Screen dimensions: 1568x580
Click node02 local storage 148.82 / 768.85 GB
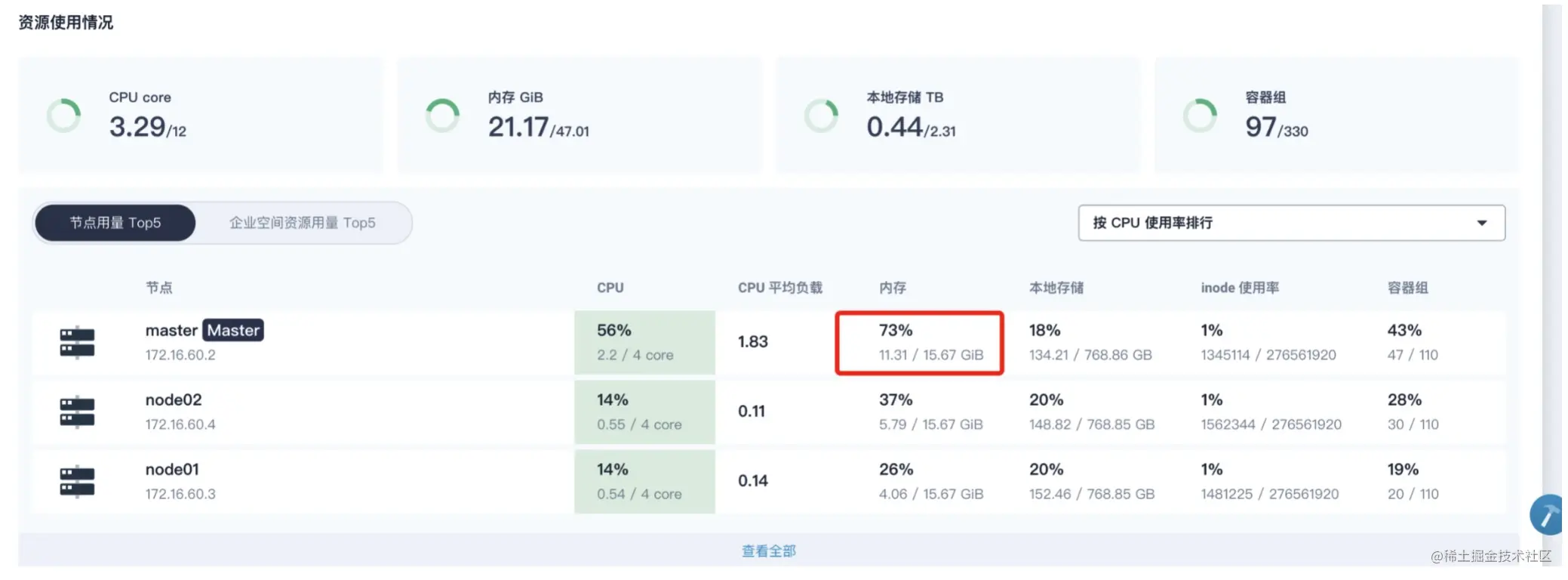(1092, 424)
